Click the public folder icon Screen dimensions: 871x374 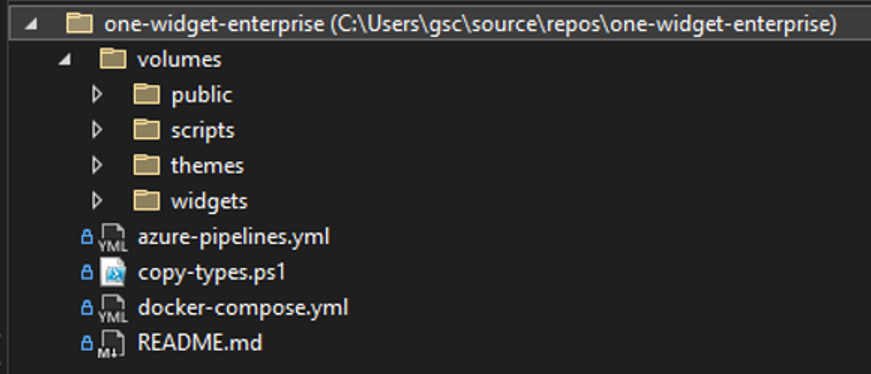tap(147, 94)
